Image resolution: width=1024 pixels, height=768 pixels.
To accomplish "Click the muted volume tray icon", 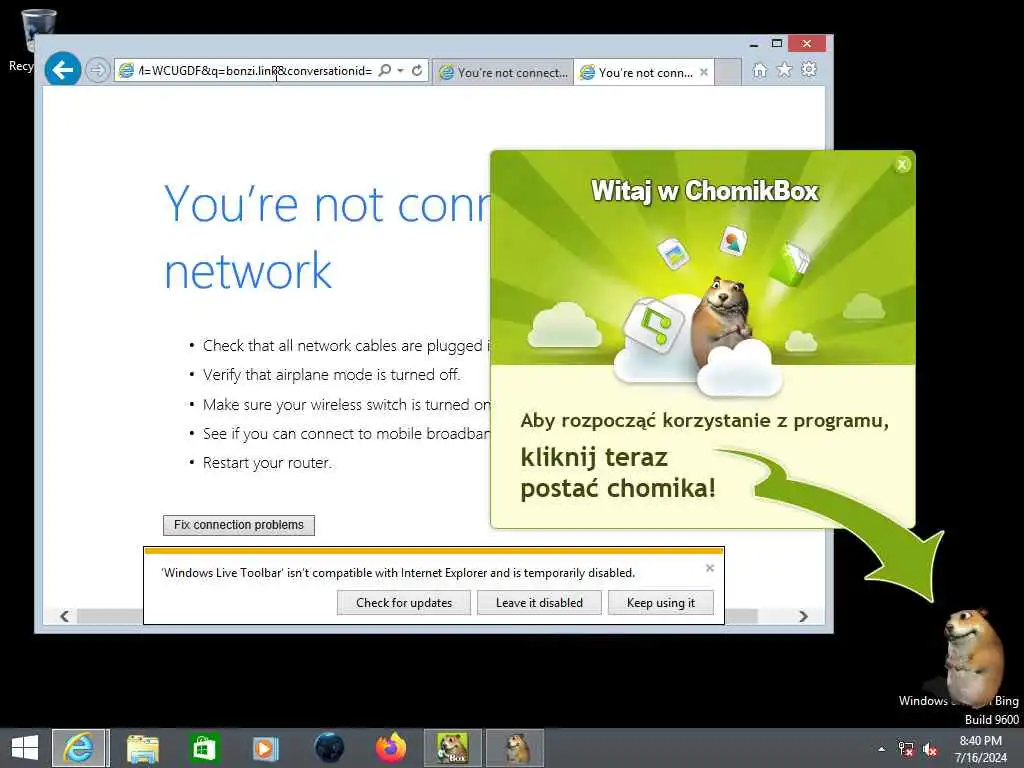I will coord(930,749).
